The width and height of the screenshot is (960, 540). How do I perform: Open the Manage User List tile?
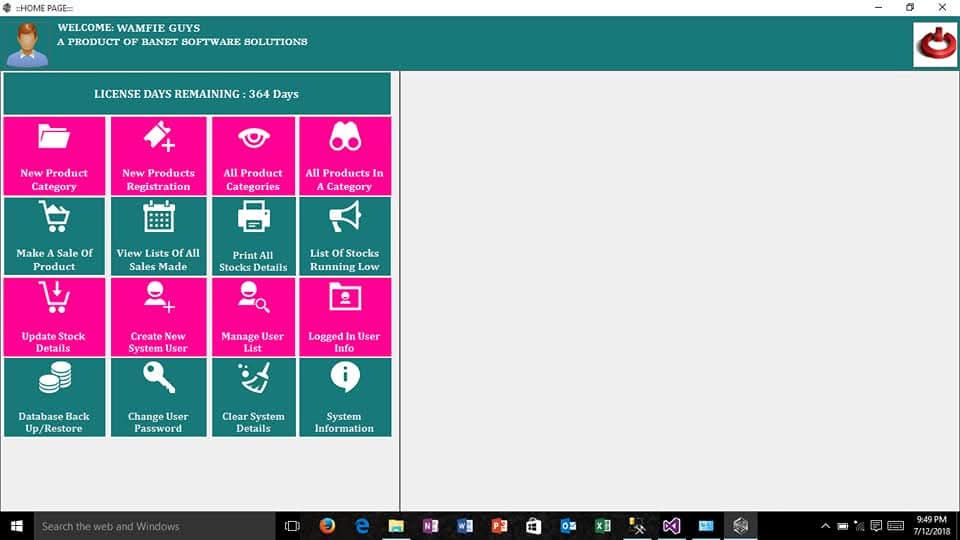click(253, 317)
